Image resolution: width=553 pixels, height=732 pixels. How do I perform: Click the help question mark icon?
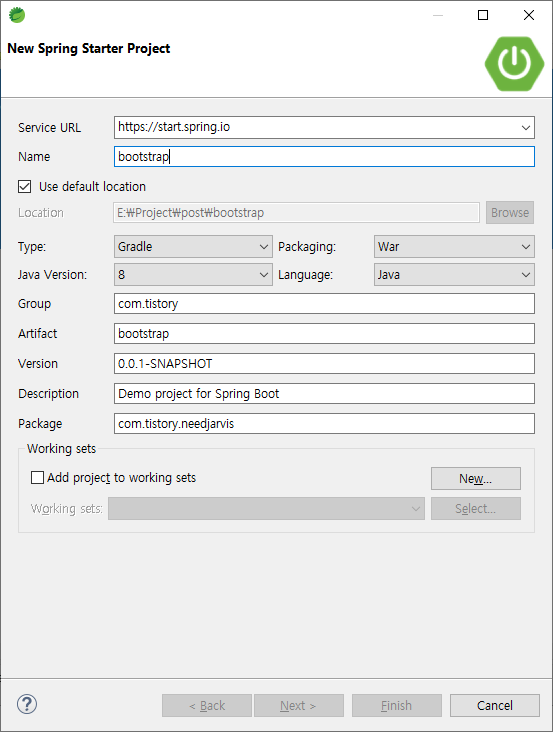tap(27, 704)
